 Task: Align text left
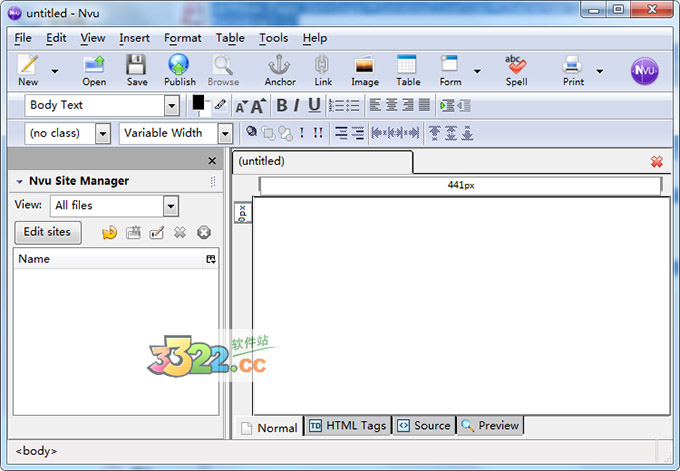click(375, 105)
